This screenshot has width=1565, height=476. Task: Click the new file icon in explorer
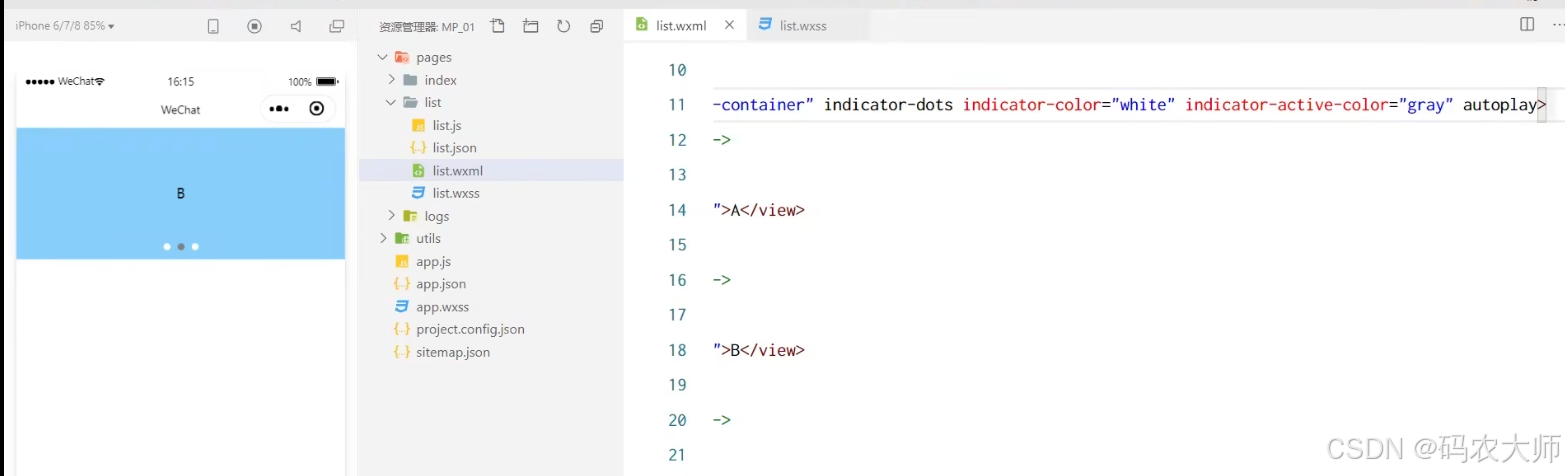tap(498, 26)
